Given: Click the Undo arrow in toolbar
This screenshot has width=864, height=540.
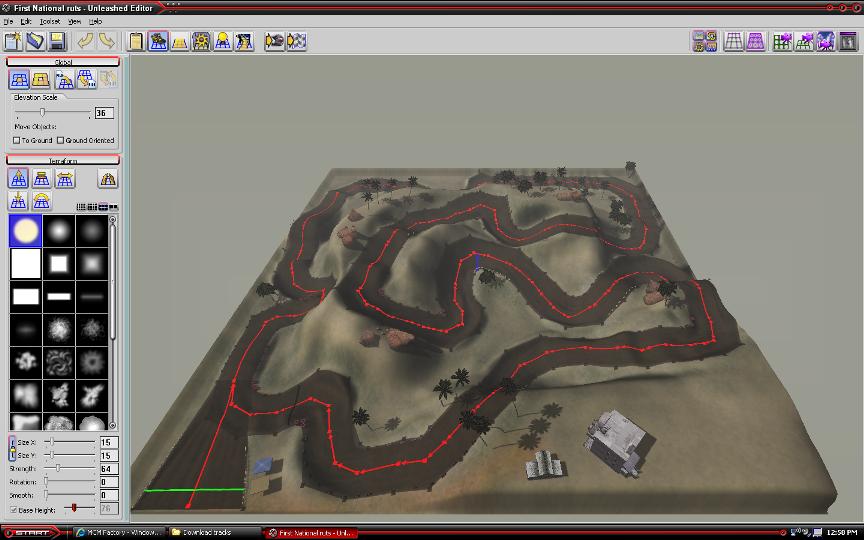Looking at the screenshot, I should click(x=86, y=41).
